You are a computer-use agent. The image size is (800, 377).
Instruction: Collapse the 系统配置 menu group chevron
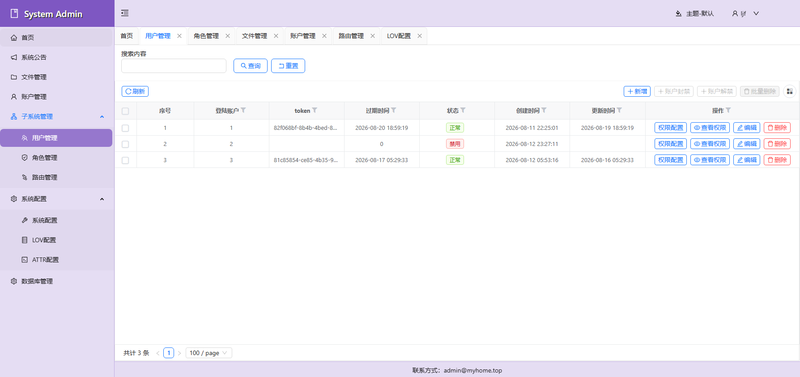[102, 199]
